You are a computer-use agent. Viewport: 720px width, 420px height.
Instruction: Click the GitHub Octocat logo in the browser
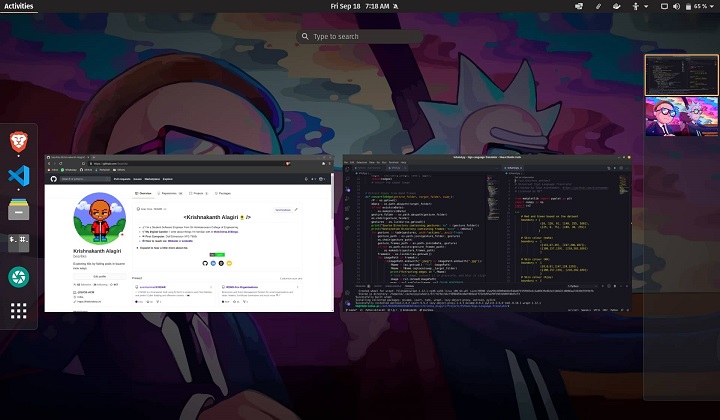tap(54, 179)
